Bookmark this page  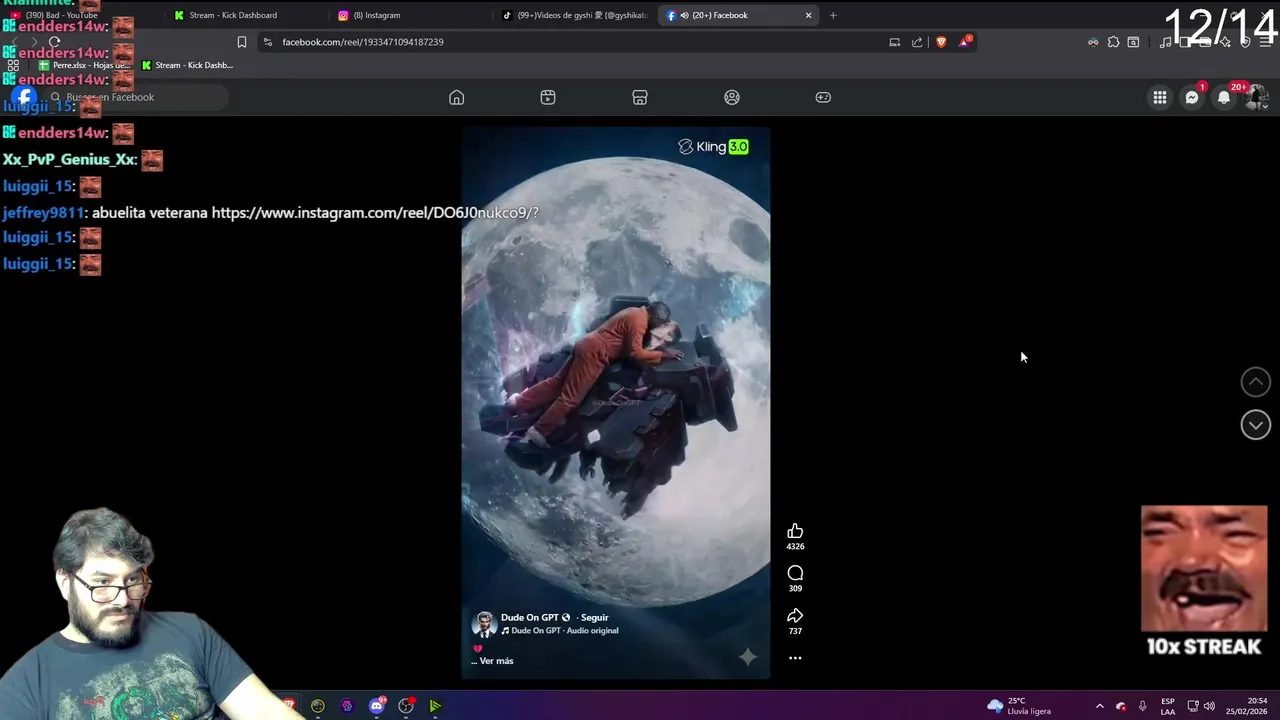241,42
